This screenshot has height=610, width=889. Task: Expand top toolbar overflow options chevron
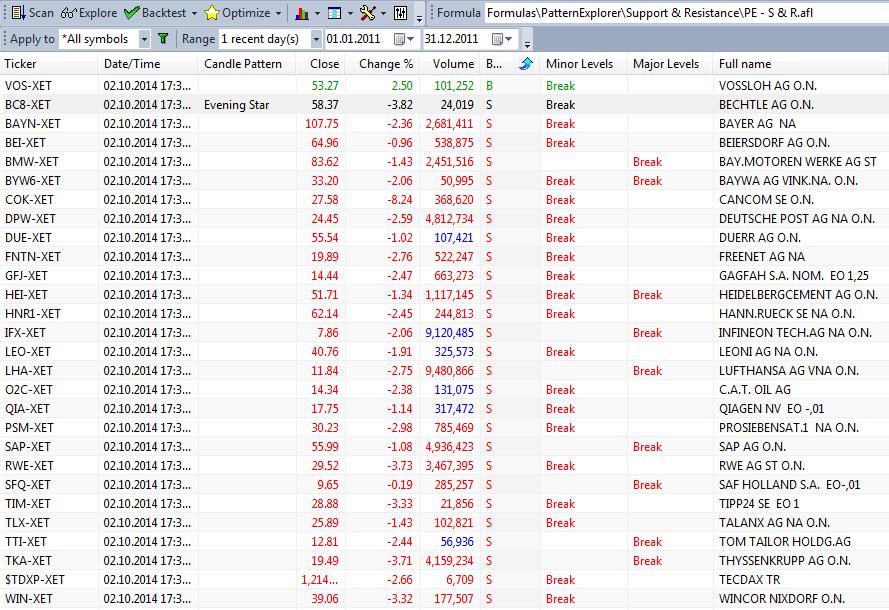420,17
